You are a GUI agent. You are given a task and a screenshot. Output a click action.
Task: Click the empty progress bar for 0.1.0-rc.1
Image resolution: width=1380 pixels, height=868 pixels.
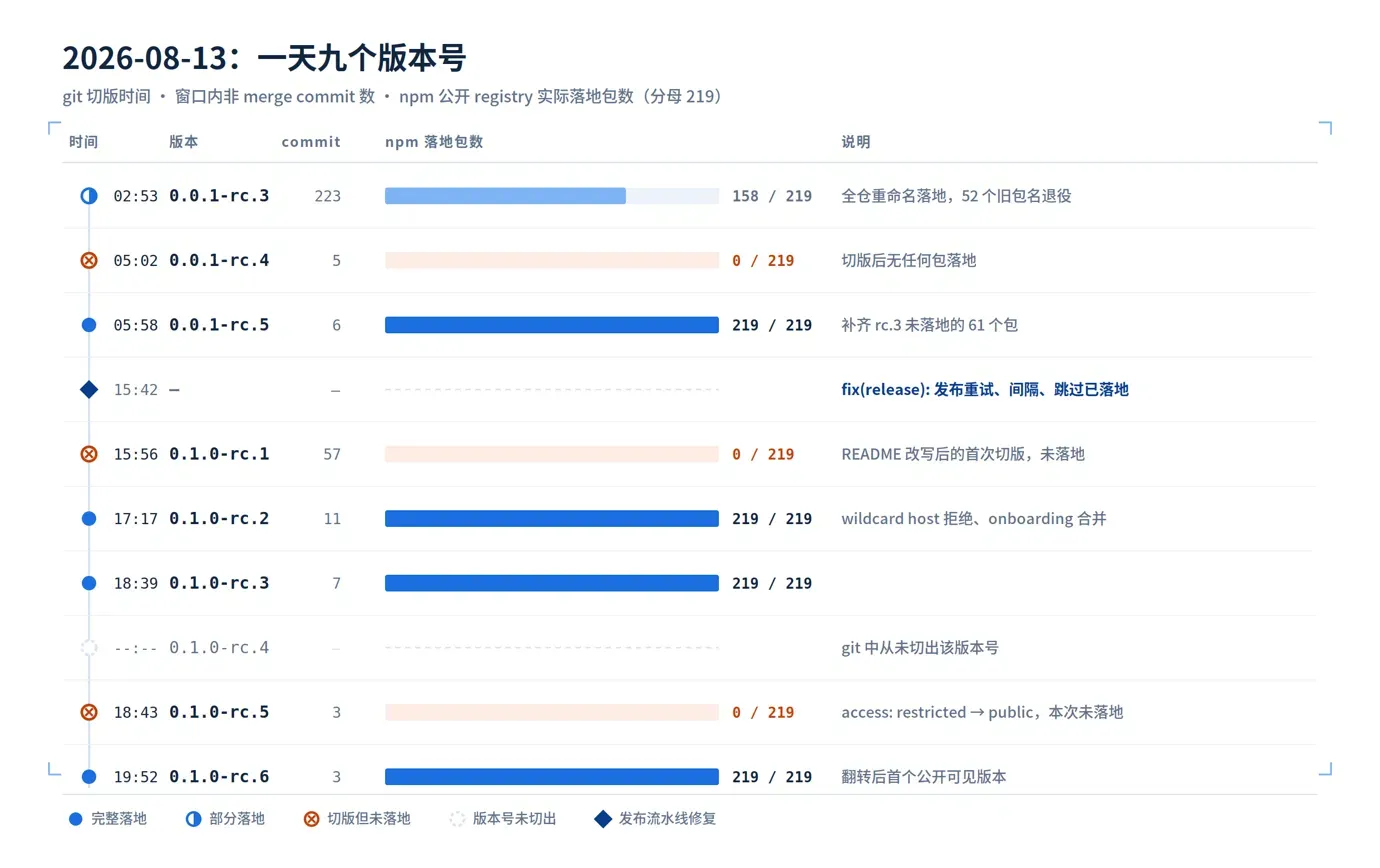click(x=552, y=454)
